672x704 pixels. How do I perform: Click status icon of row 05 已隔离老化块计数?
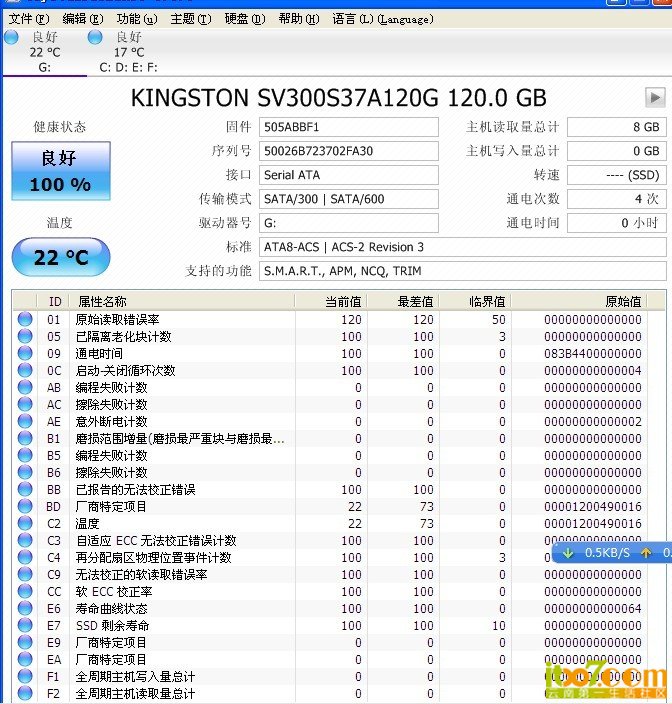(25, 336)
